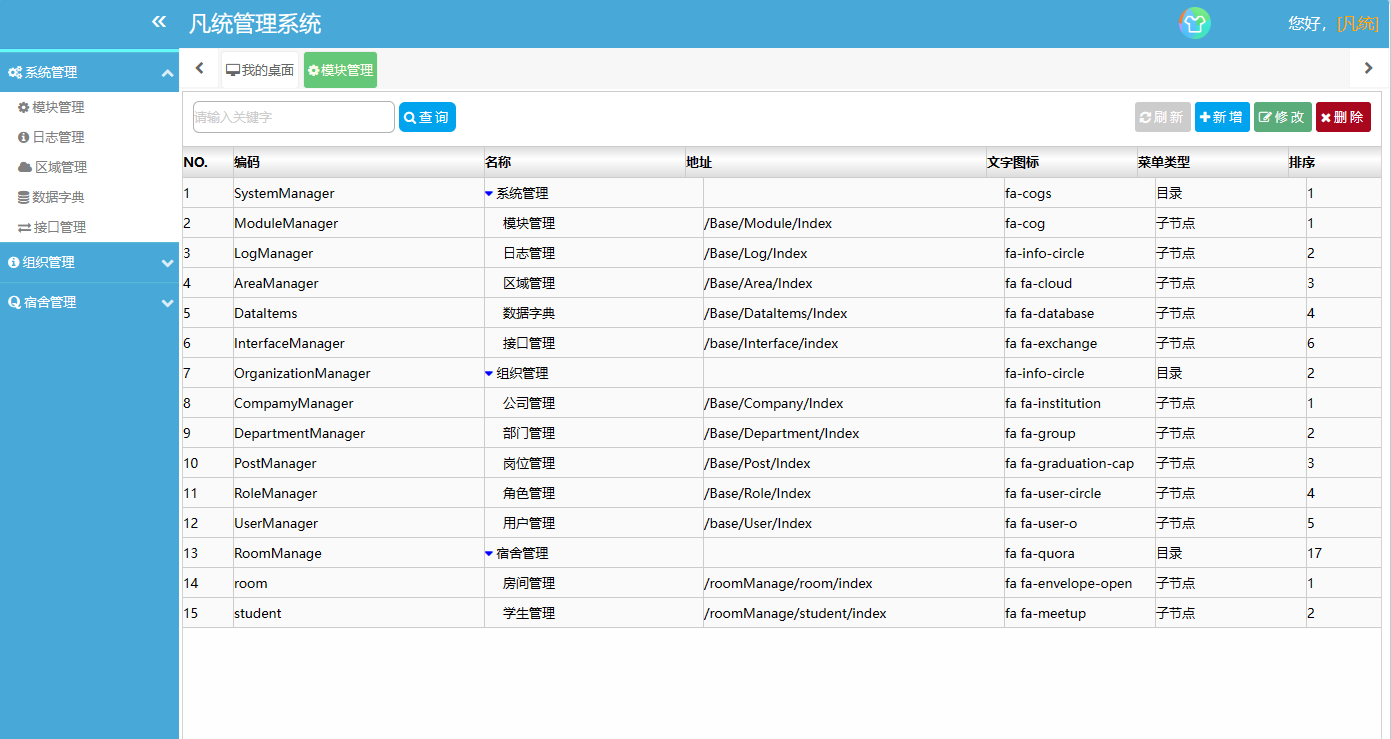Click the /Base/Department/Index address cell

(854, 433)
